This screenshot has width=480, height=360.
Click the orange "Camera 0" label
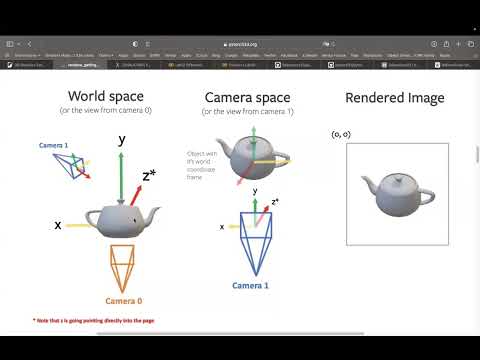(x=124, y=301)
